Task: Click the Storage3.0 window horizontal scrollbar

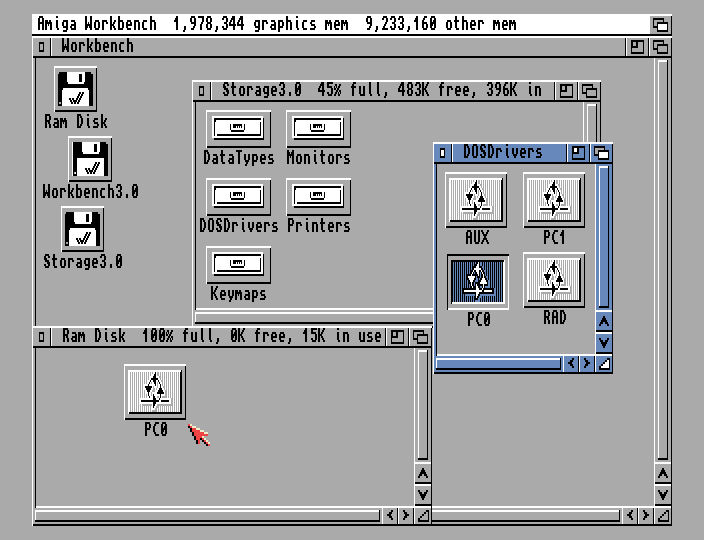Action: (x=314, y=318)
